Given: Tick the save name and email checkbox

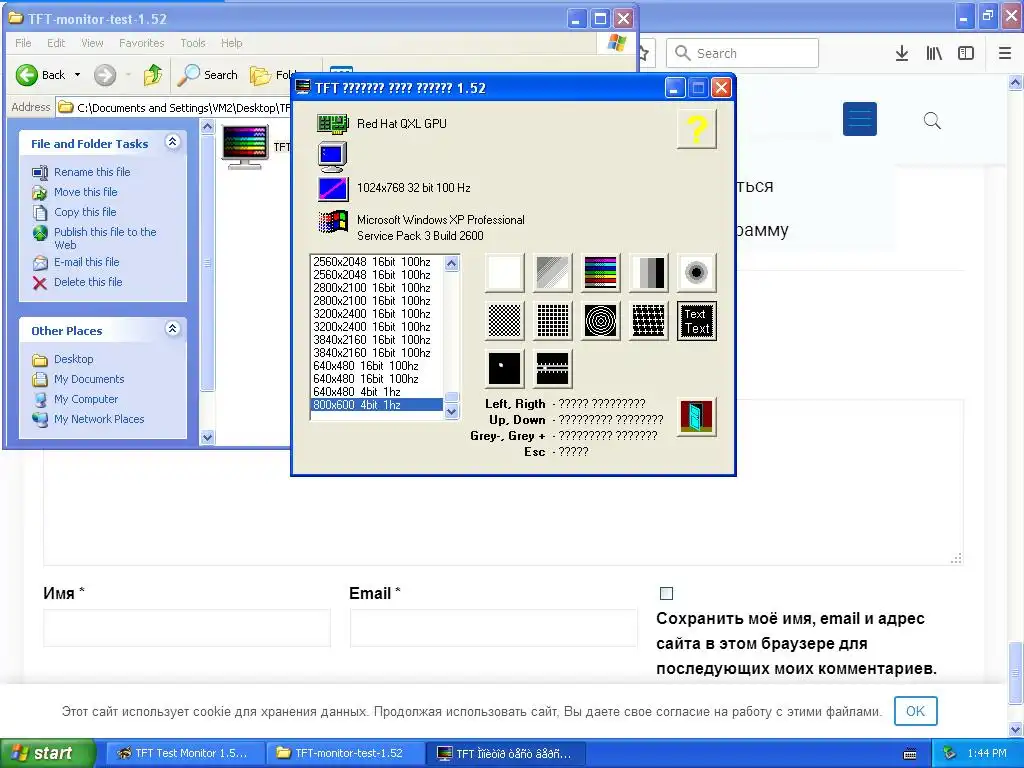Looking at the screenshot, I should (x=666, y=593).
